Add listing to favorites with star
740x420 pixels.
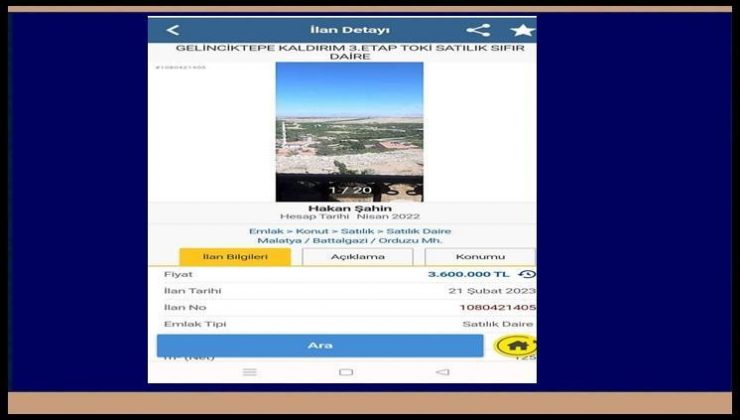tap(522, 30)
